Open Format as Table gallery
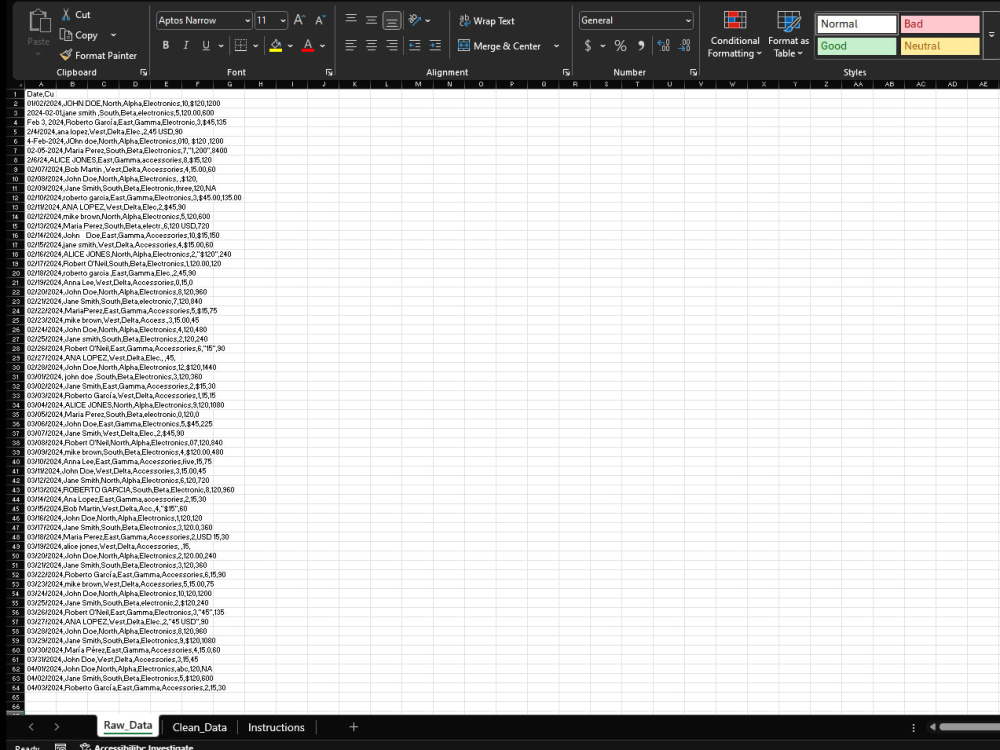Image resolution: width=1000 pixels, height=750 pixels. pyautogui.click(x=788, y=35)
